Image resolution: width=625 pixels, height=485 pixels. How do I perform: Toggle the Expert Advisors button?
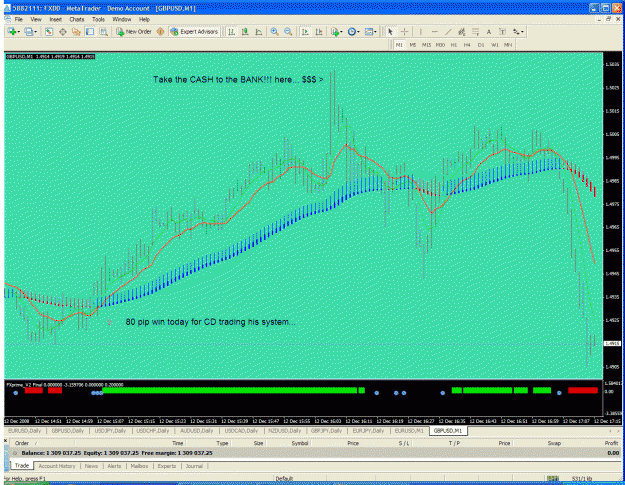pos(195,32)
